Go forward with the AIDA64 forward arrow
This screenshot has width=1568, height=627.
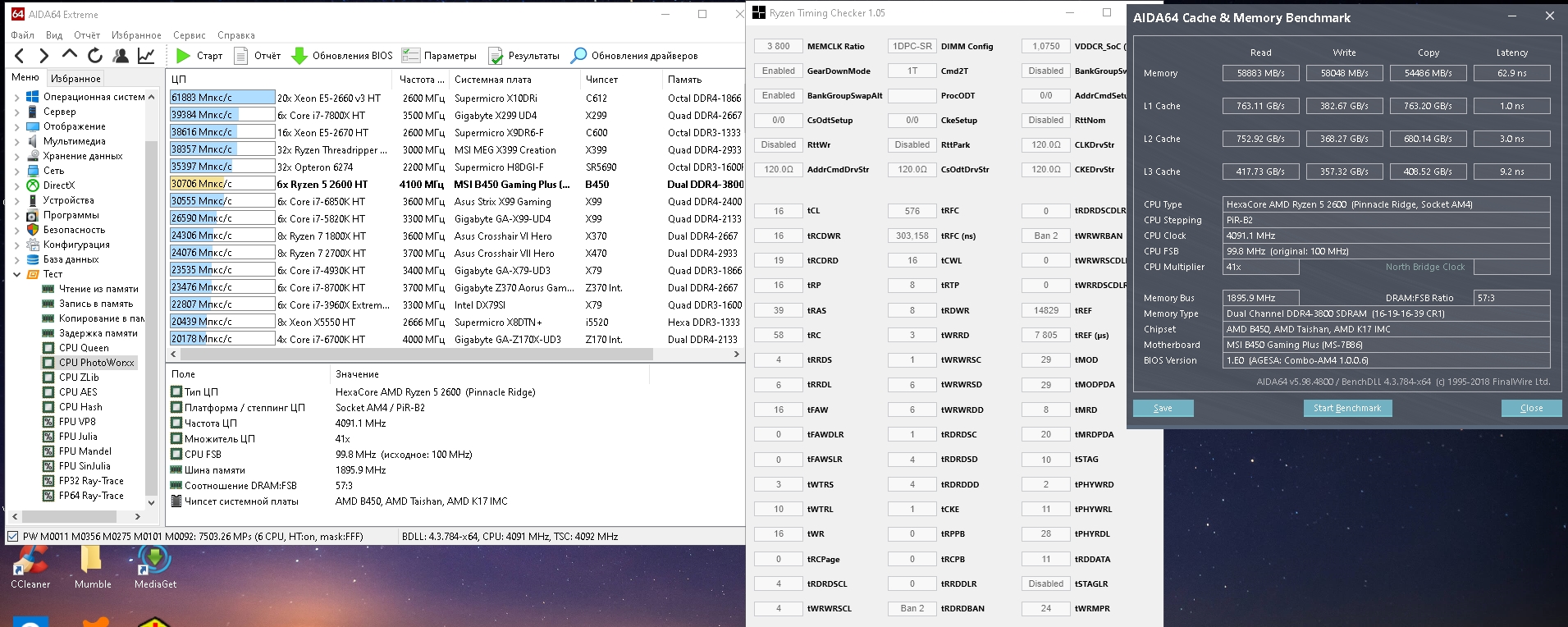pos(44,56)
